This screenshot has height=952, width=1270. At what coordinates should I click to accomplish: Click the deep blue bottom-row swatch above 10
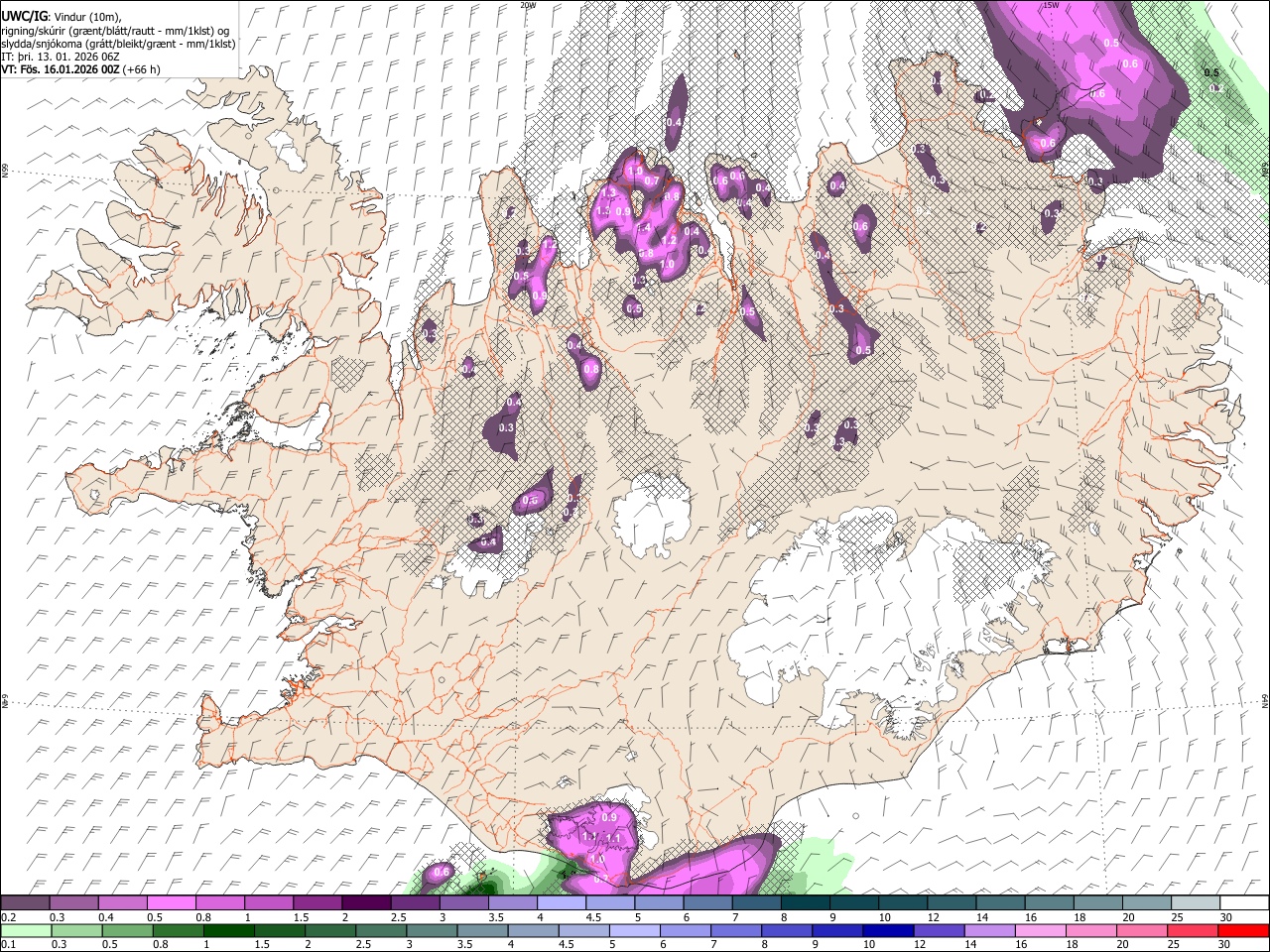pos(888,930)
